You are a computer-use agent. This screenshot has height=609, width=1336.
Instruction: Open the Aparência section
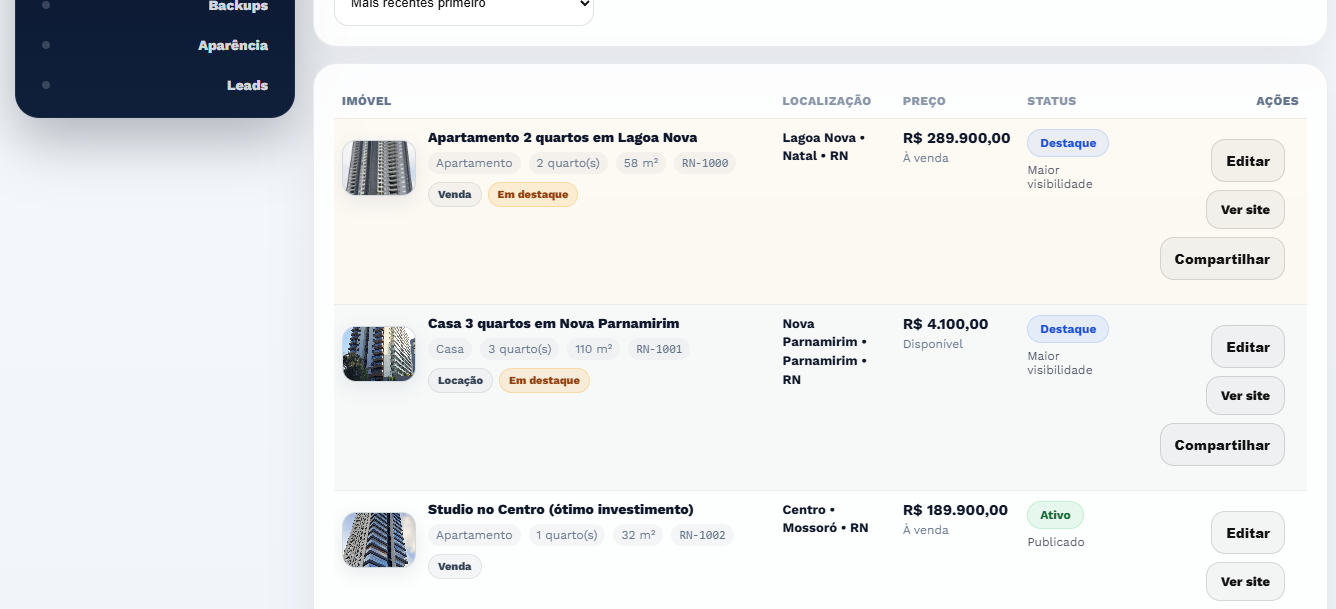[232, 45]
